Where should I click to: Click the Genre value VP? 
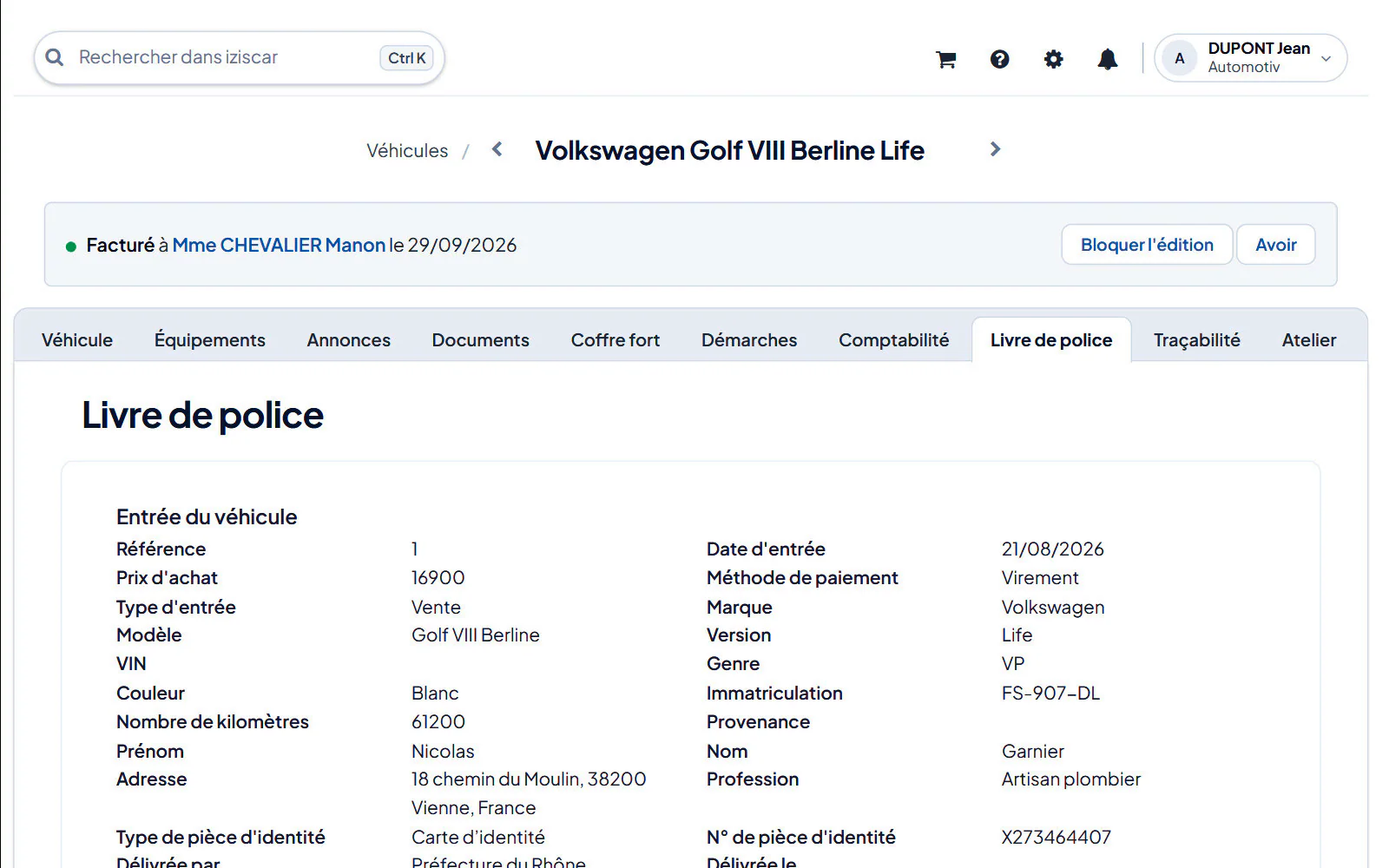[1013, 664]
